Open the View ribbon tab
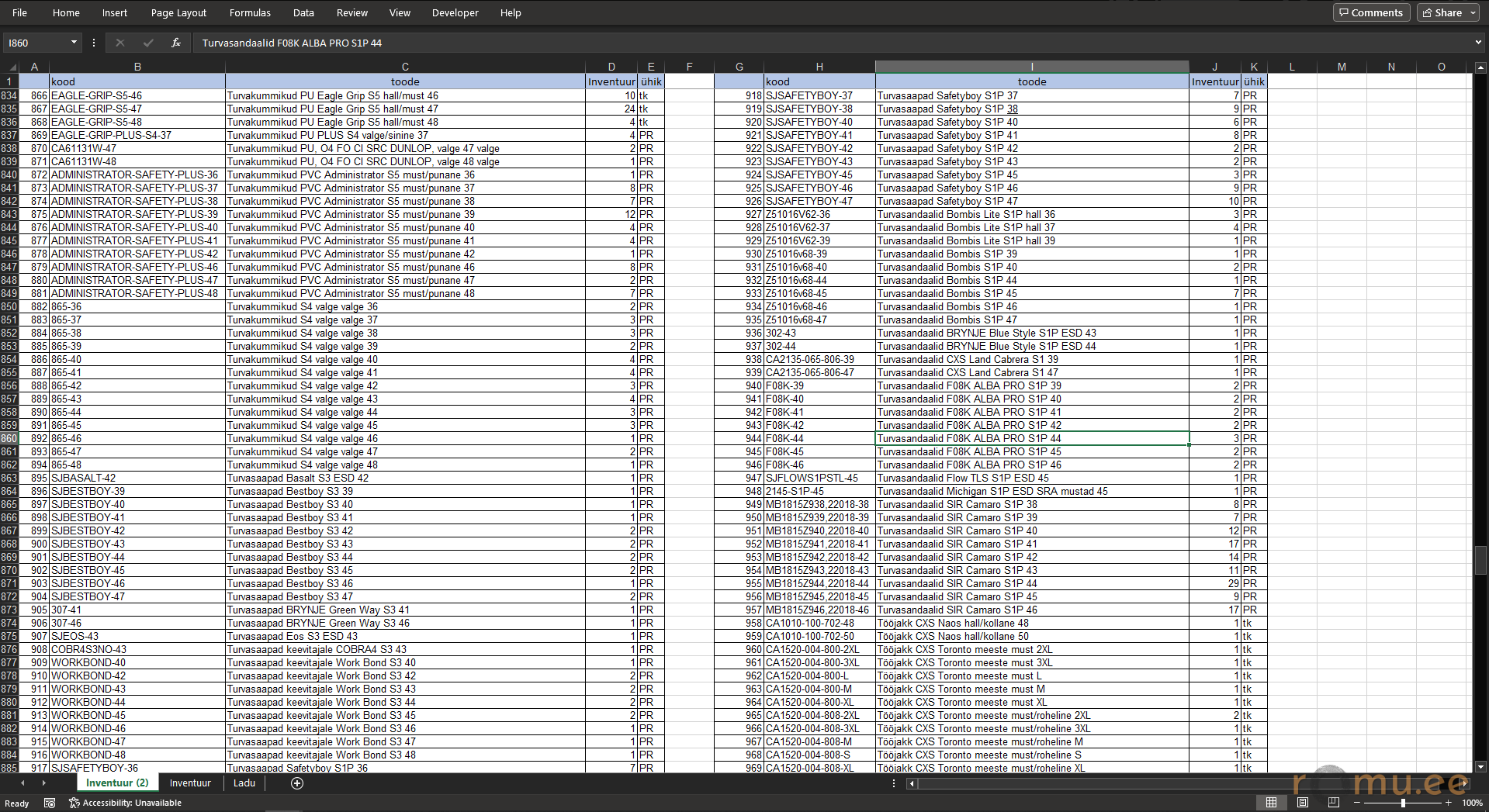 (400, 12)
